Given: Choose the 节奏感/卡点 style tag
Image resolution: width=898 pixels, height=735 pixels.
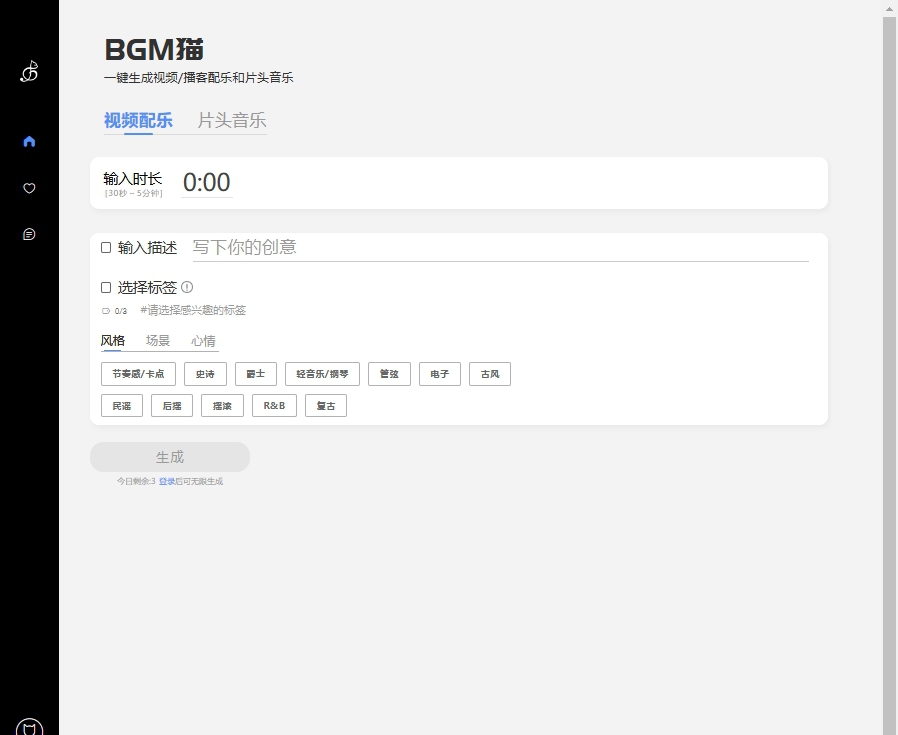Looking at the screenshot, I should (139, 374).
